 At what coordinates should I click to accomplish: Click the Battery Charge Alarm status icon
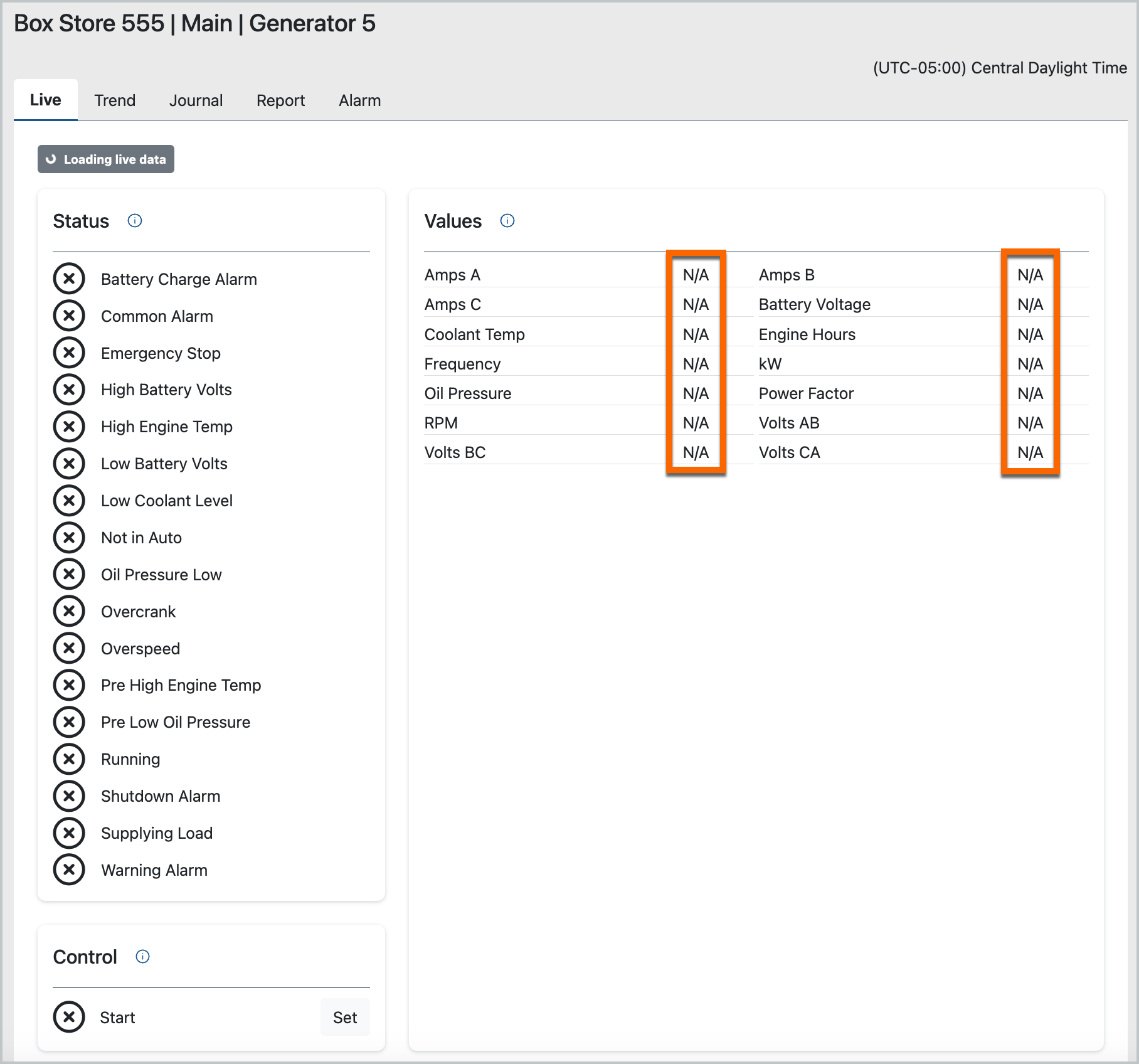pyautogui.click(x=69, y=279)
